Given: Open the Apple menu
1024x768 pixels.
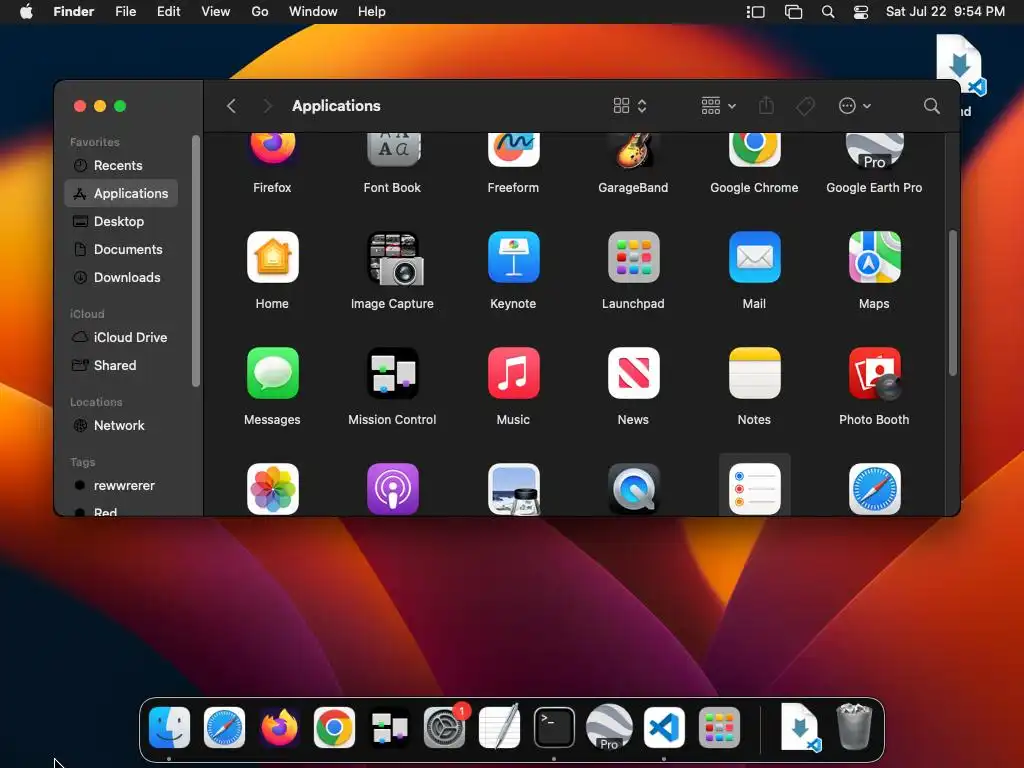Looking at the screenshot, I should coord(26,12).
